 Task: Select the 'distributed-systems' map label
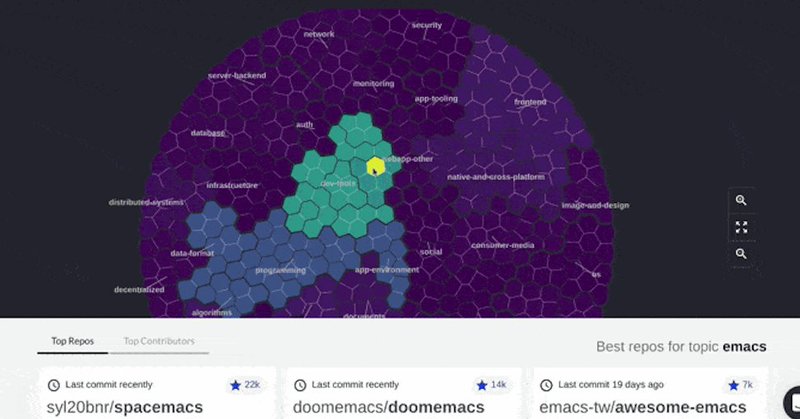pos(146,203)
